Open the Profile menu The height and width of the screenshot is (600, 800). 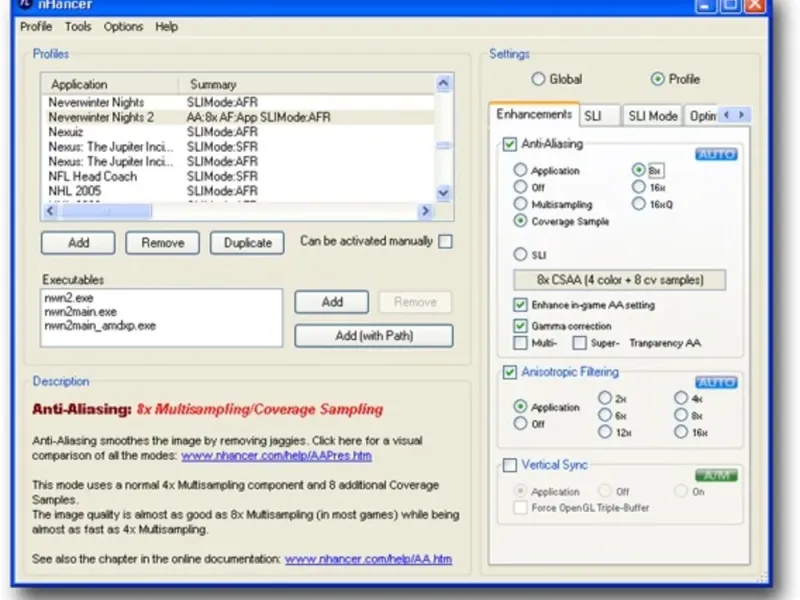pyautogui.click(x=36, y=27)
